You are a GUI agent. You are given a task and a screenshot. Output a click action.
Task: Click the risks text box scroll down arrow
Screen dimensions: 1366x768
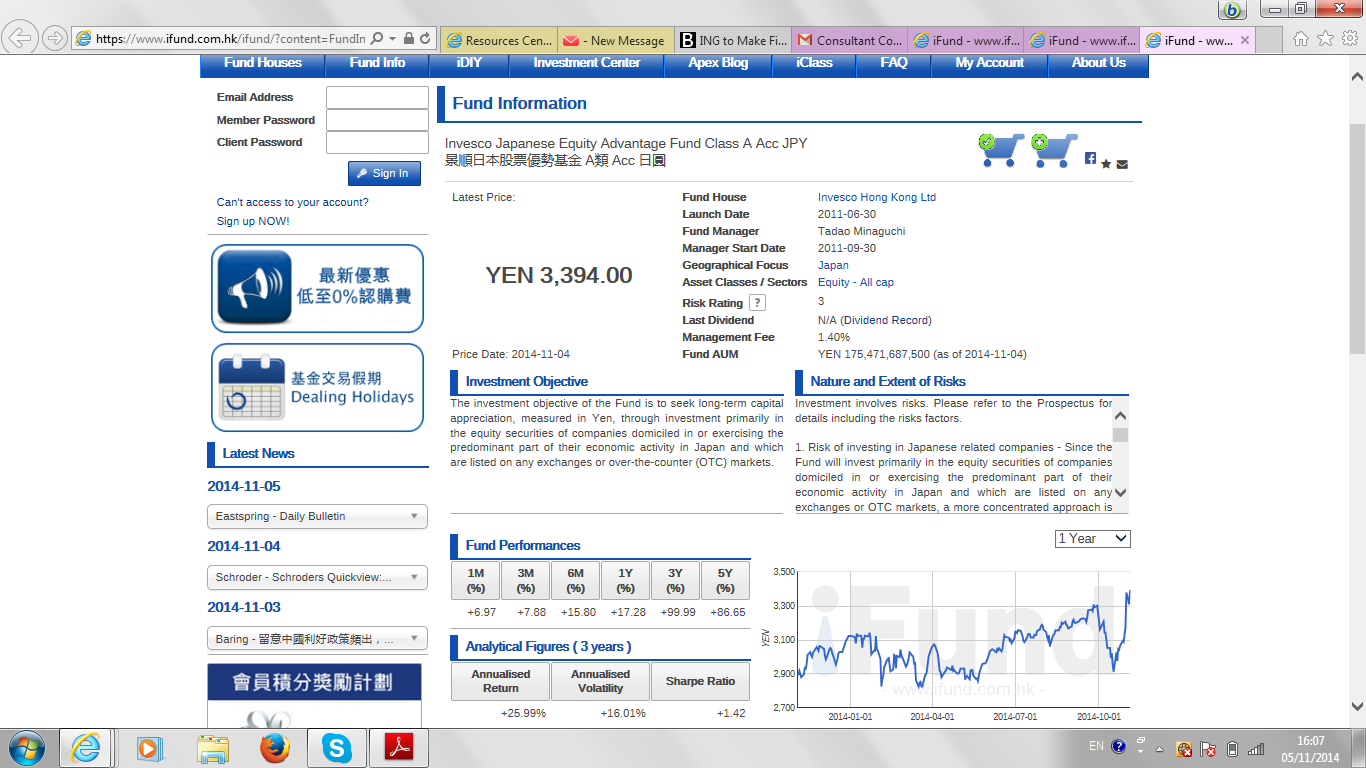coord(1120,492)
